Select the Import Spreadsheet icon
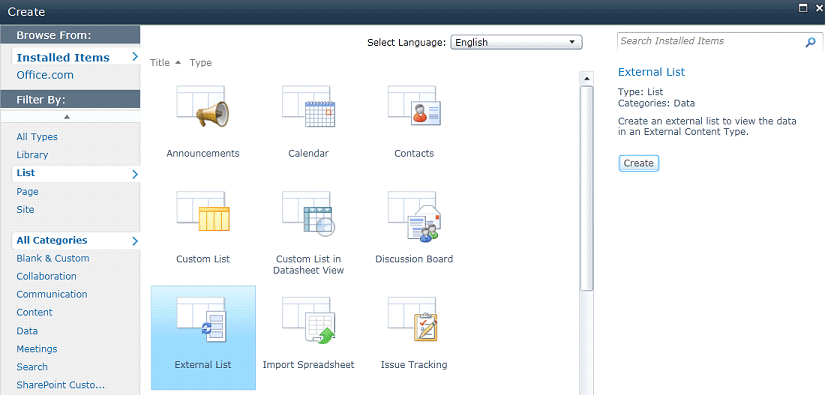The width and height of the screenshot is (825, 395). pyautogui.click(x=308, y=320)
